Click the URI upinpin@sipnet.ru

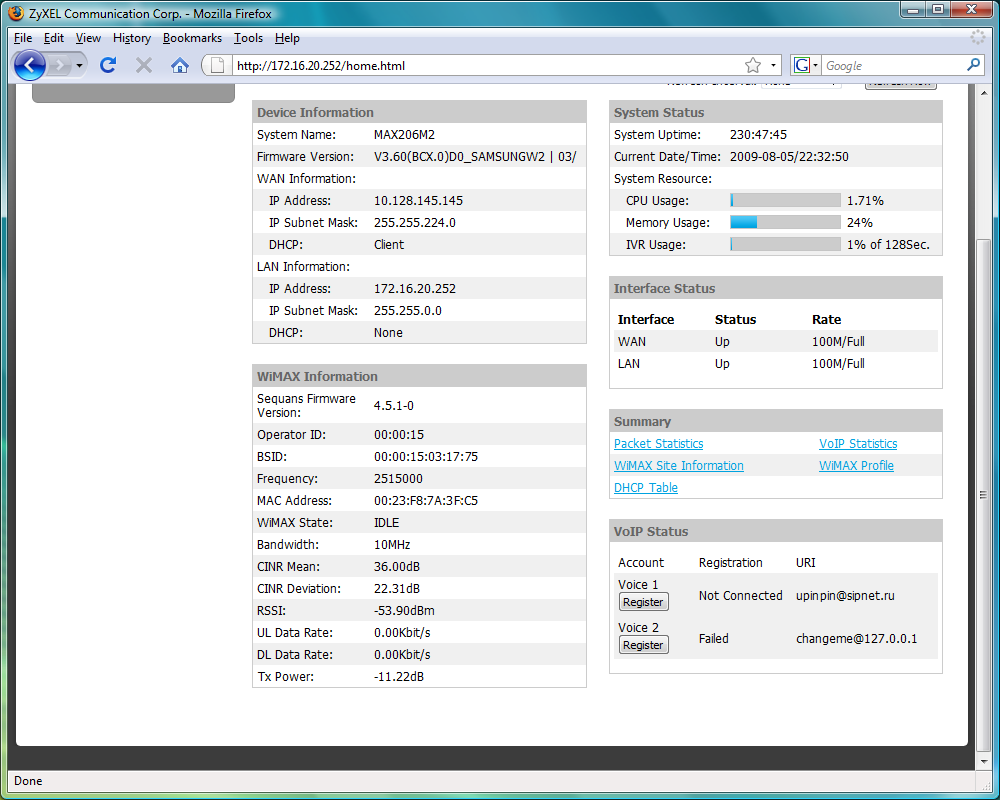point(845,595)
